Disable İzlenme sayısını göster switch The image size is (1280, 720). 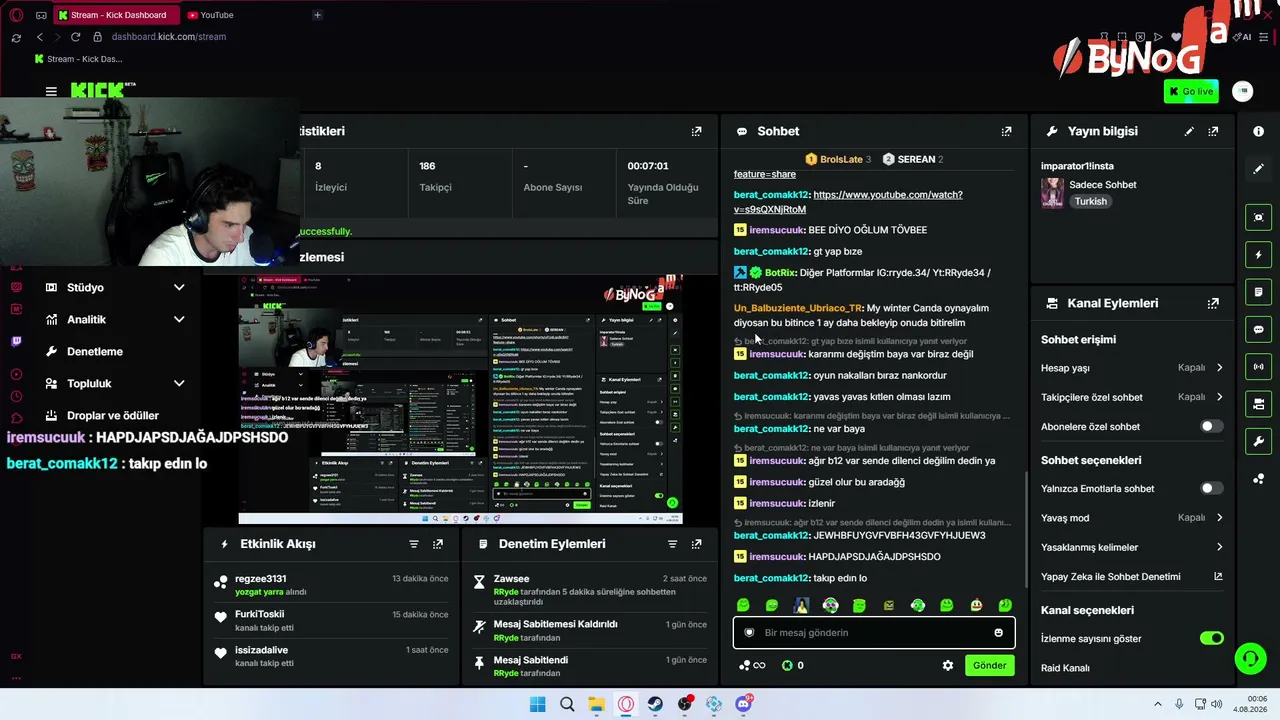pyautogui.click(x=1211, y=638)
